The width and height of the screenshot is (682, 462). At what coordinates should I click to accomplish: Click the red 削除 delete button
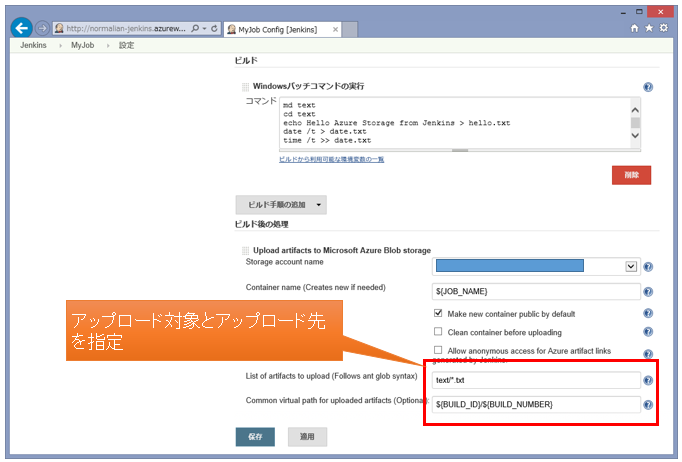(631, 175)
